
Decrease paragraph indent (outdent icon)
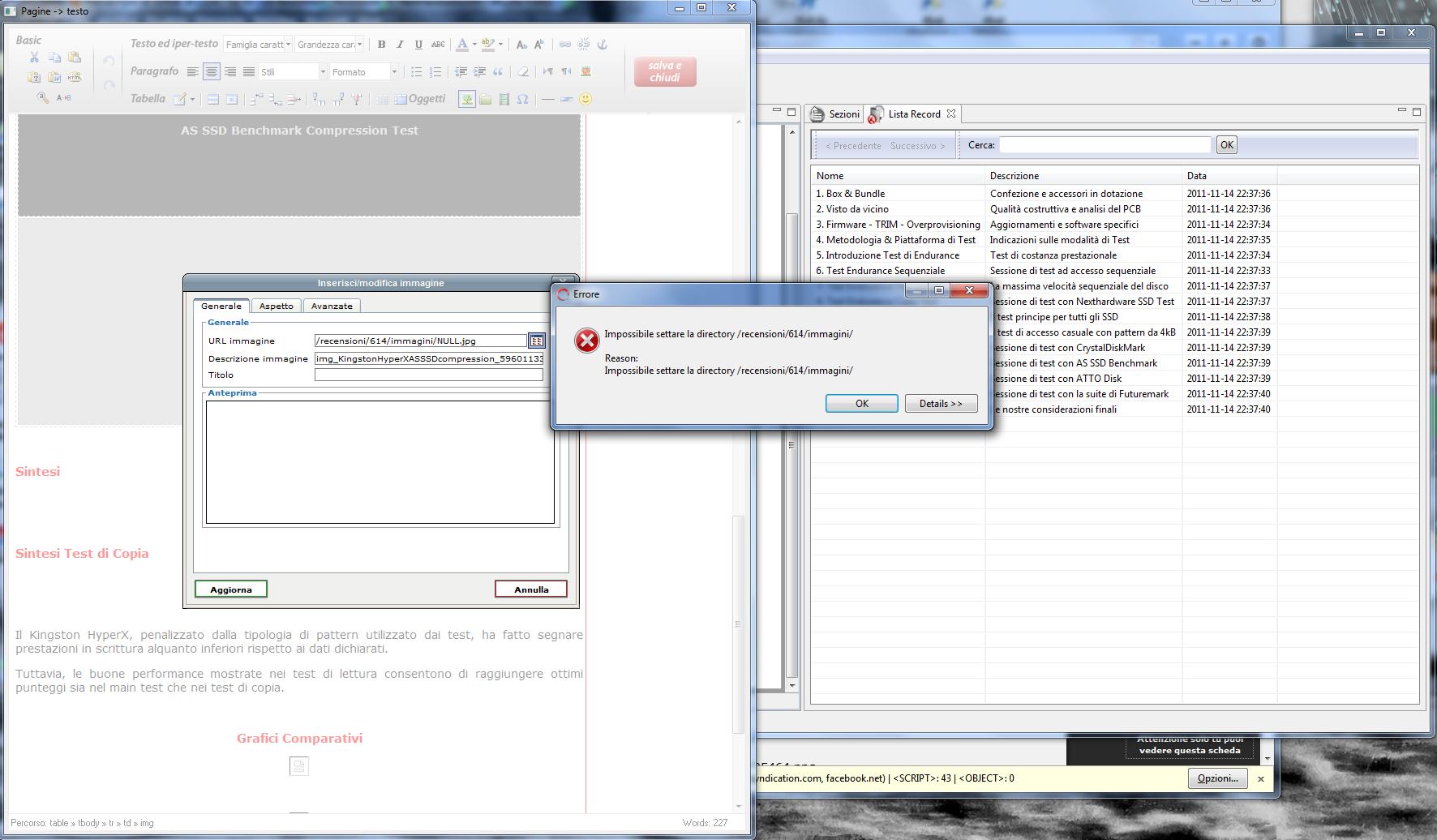[x=461, y=71]
